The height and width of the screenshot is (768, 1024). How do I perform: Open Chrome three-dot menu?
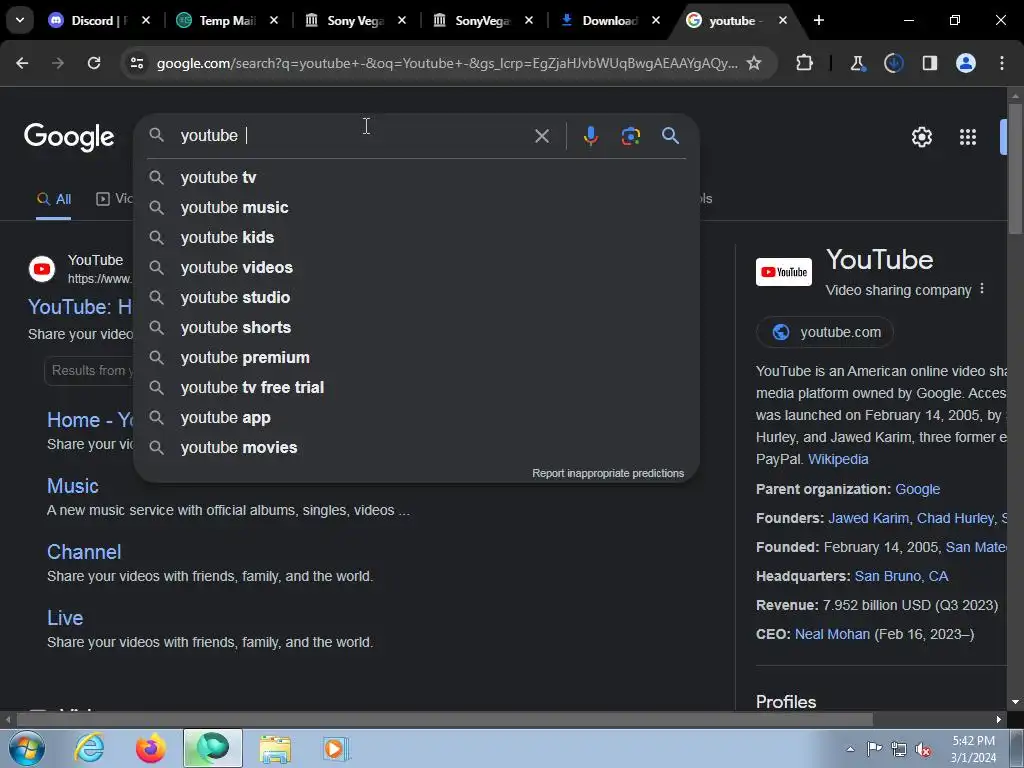pyautogui.click(x=1002, y=63)
